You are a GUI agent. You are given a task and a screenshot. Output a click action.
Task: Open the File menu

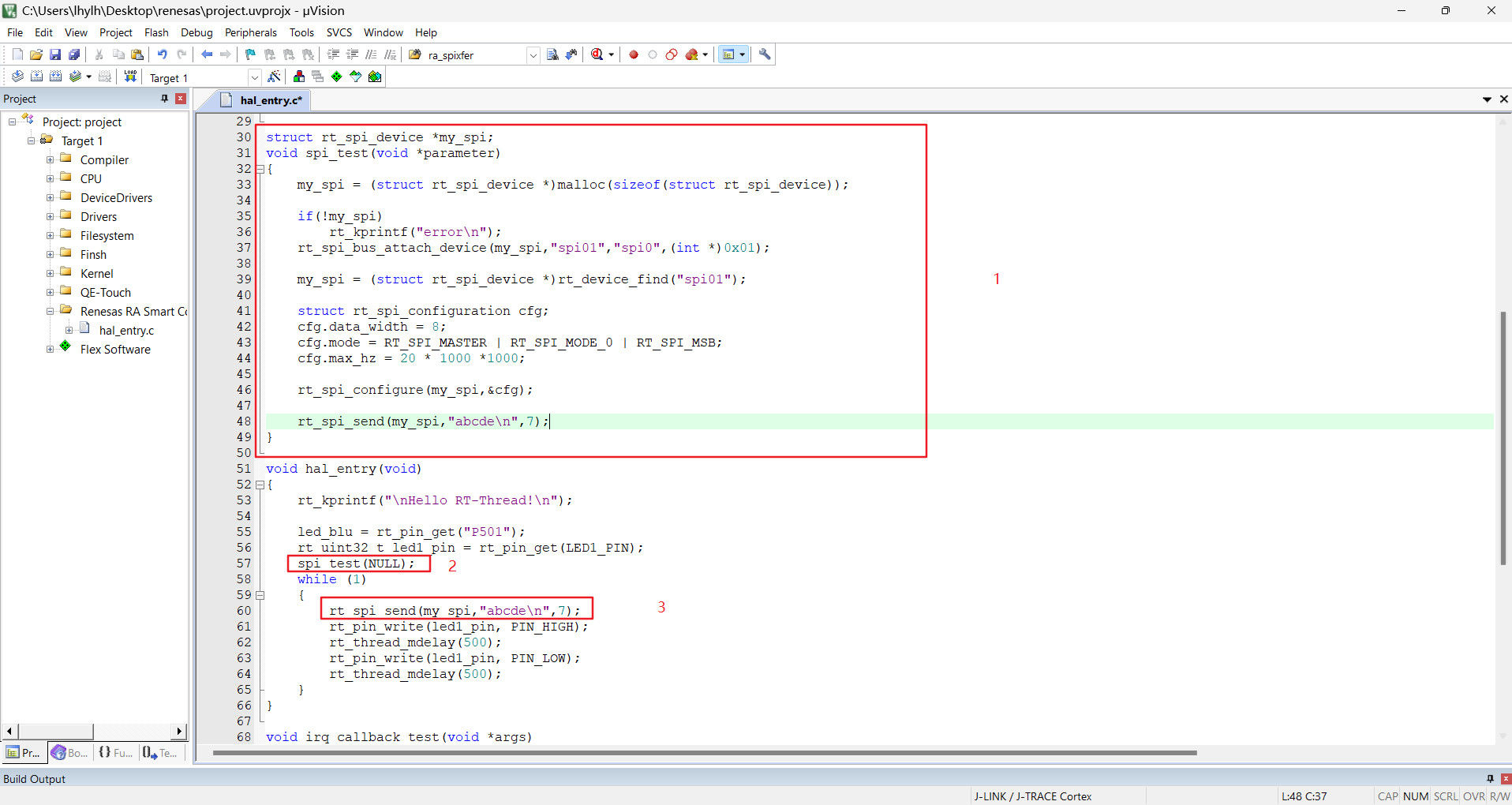coord(15,32)
